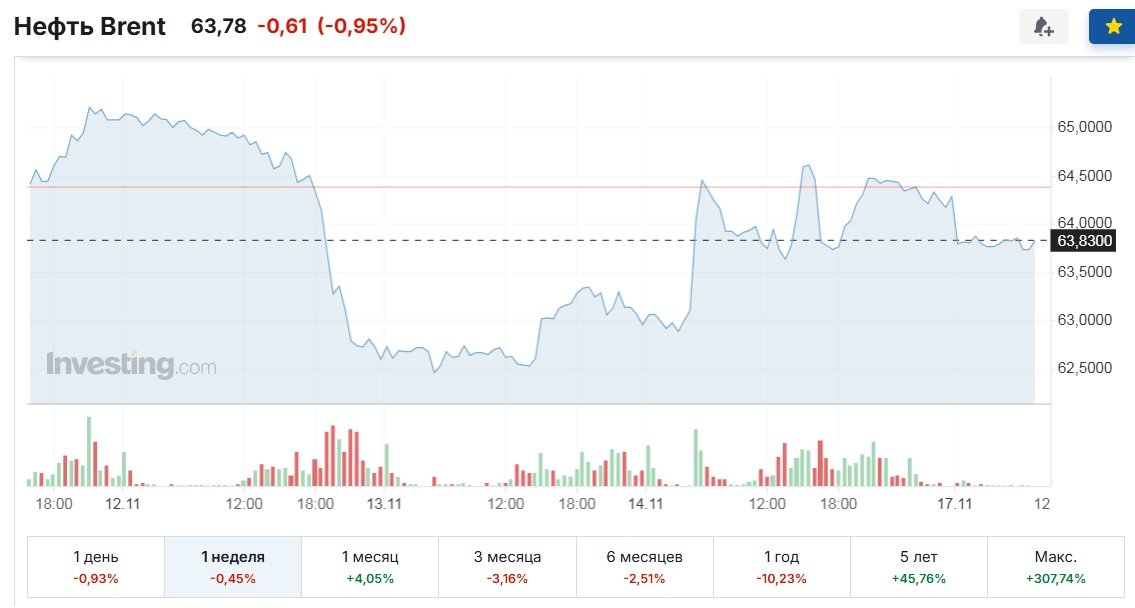Choose the 1 месяц period
The height and width of the screenshot is (608, 1135).
(x=370, y=567)
